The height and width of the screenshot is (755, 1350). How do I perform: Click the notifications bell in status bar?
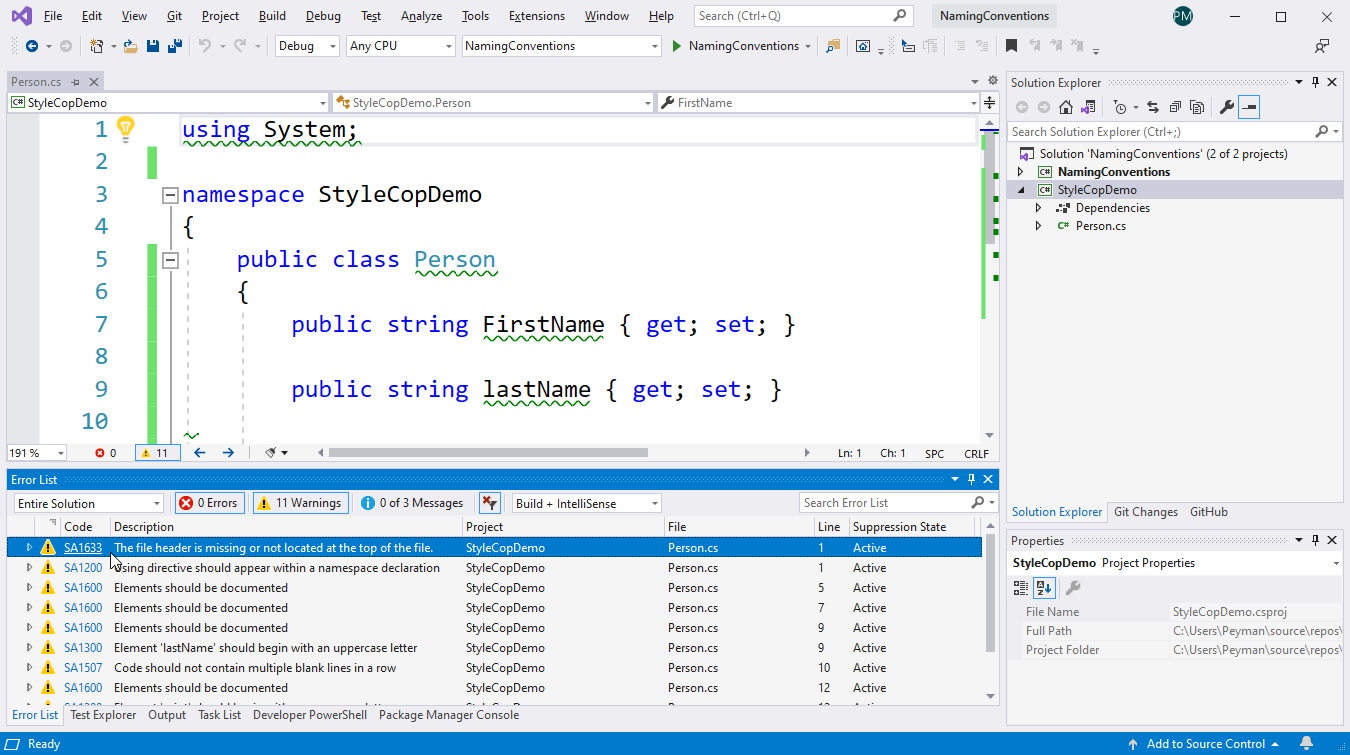1306,743
